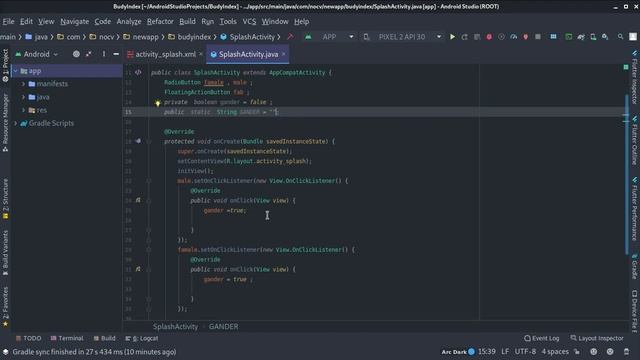Click the Make Project hammer icon

tap(290, 37)
